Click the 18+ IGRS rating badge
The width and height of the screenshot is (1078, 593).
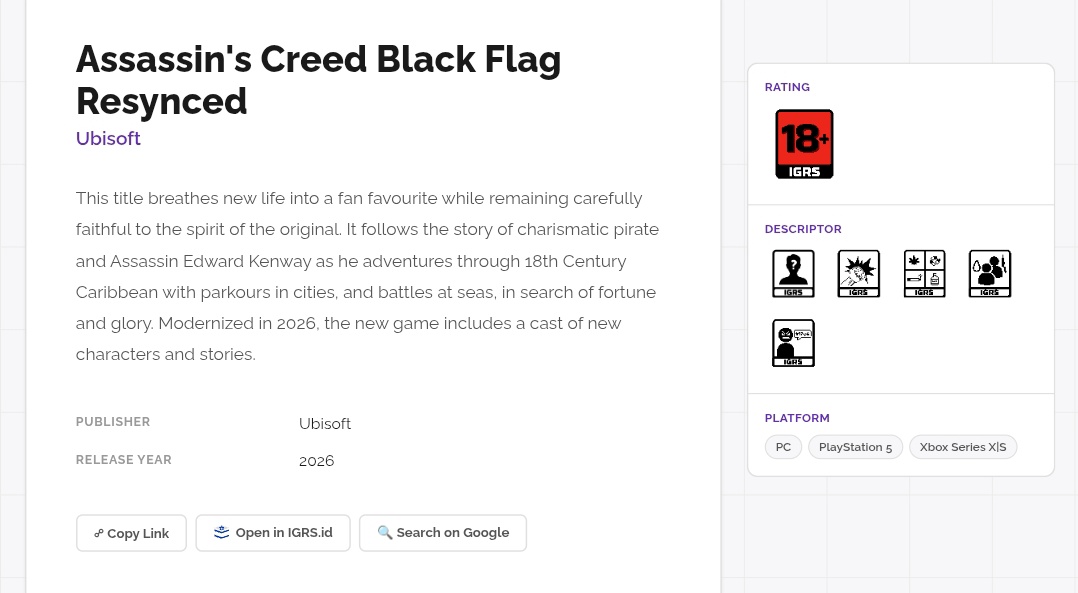804,144
